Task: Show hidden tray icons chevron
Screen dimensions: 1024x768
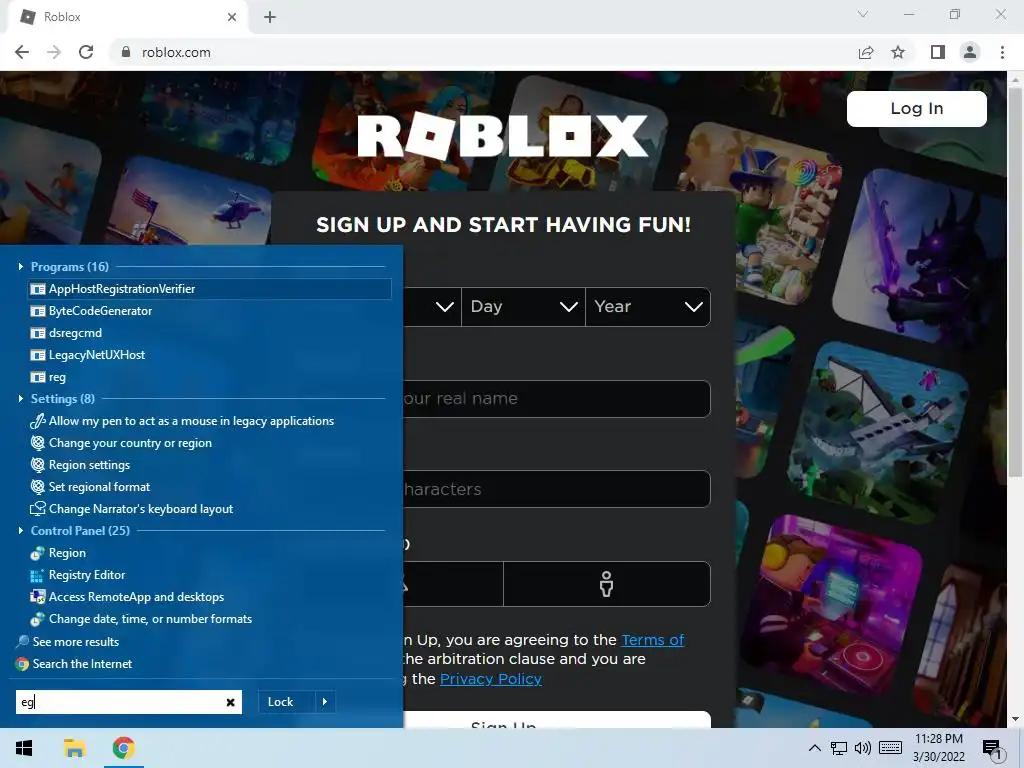Action: click(x=814, y=748)
